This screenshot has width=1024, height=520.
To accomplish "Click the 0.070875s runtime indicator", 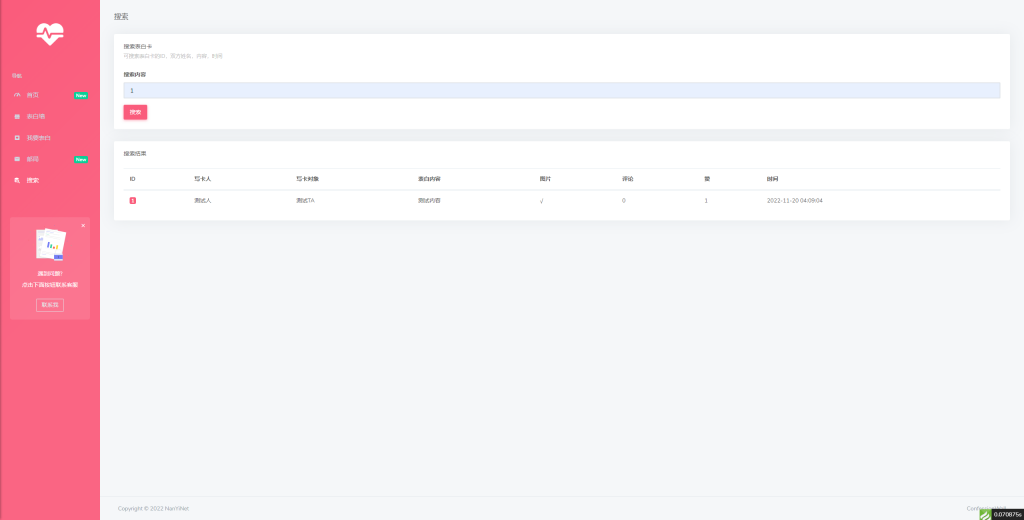I will (x=1007, y=514).
